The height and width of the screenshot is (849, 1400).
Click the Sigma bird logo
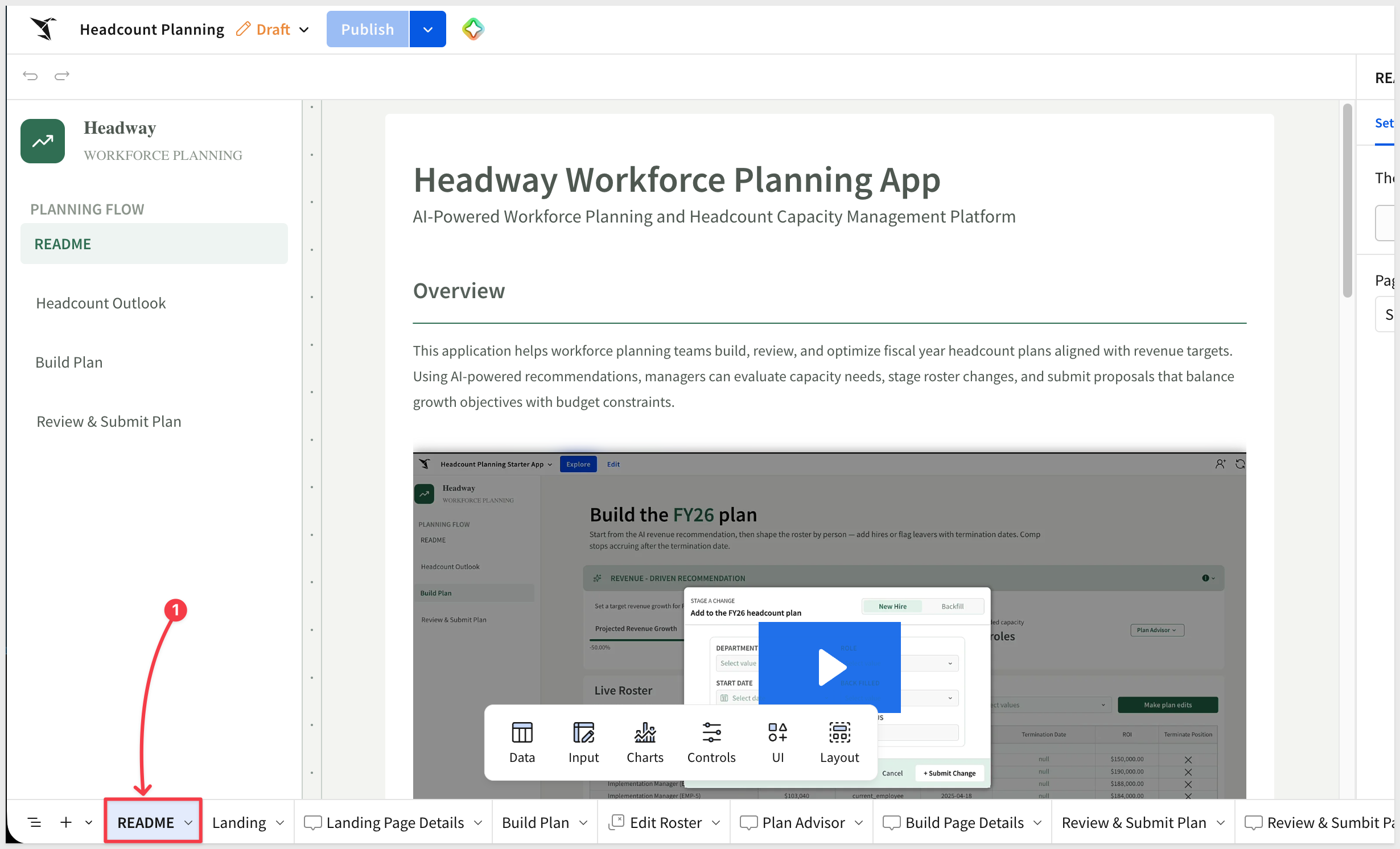click(44, 29)
